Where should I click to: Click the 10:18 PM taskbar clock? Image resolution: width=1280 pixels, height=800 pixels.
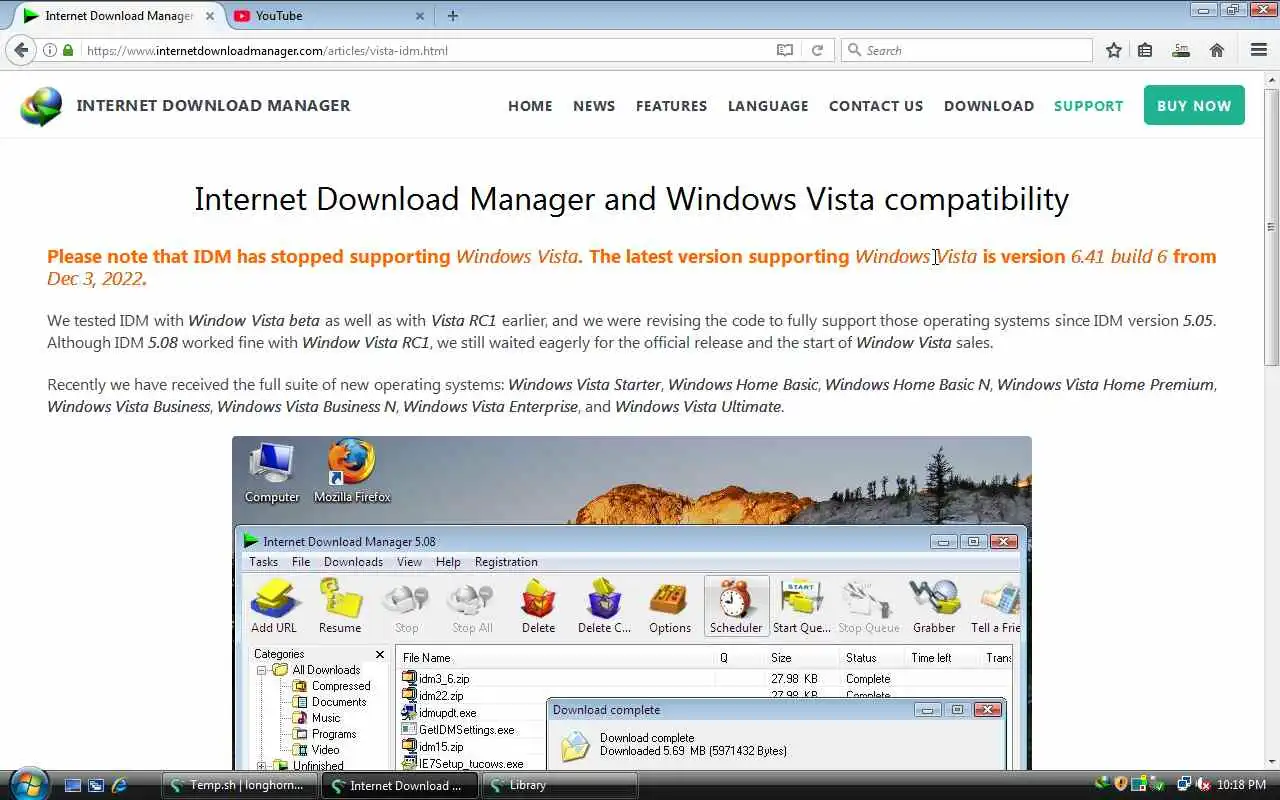point(1243,785)
